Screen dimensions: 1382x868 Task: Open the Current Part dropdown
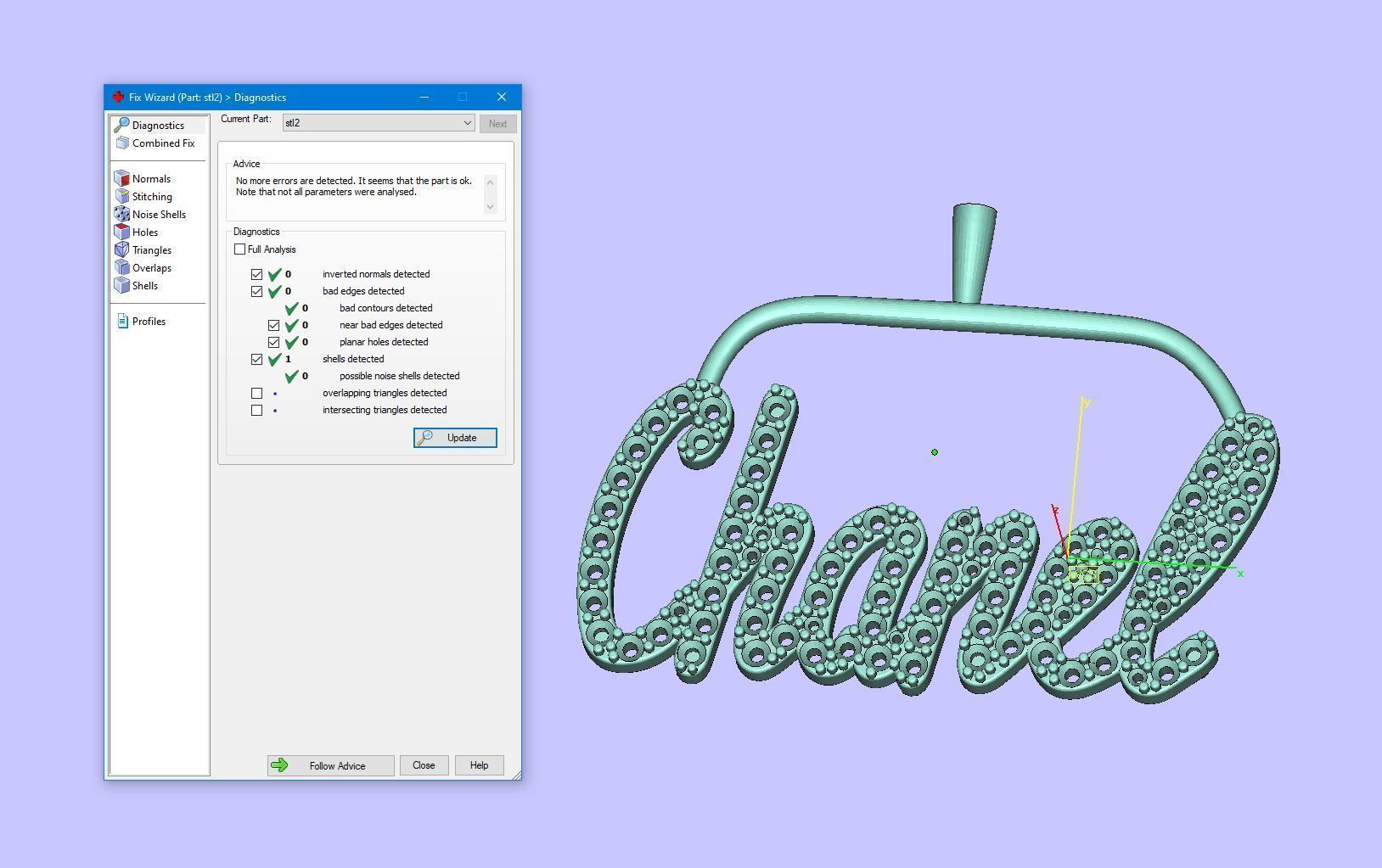tap(379, 123)
